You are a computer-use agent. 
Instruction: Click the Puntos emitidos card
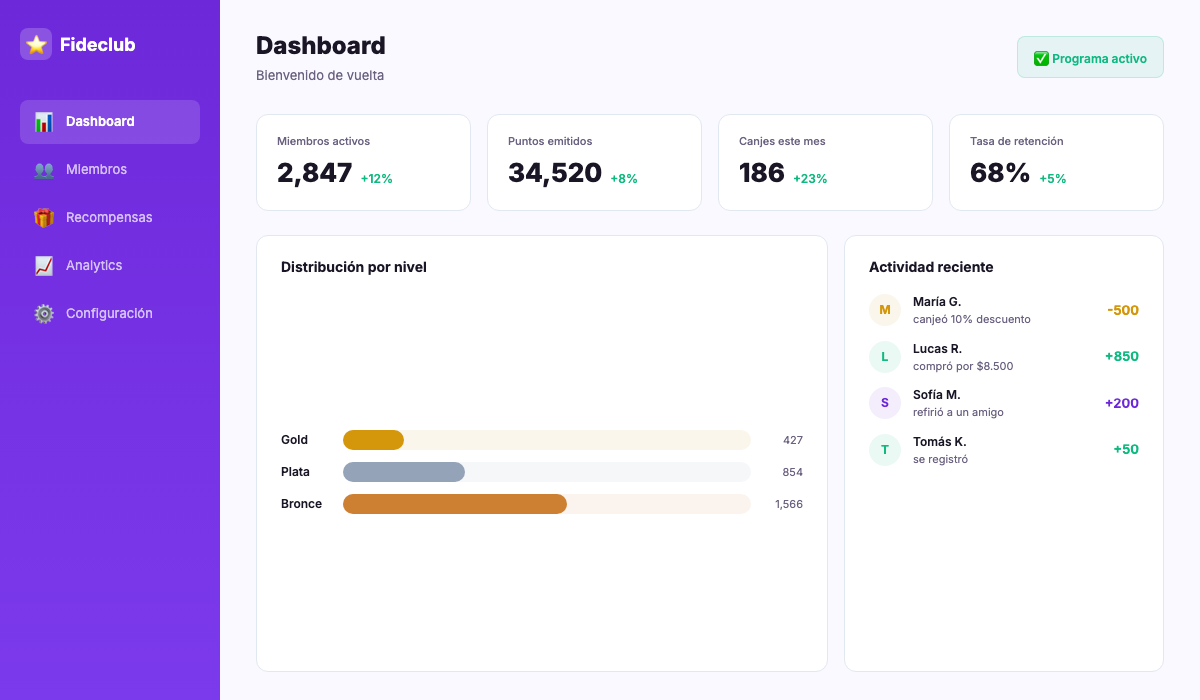594,162
